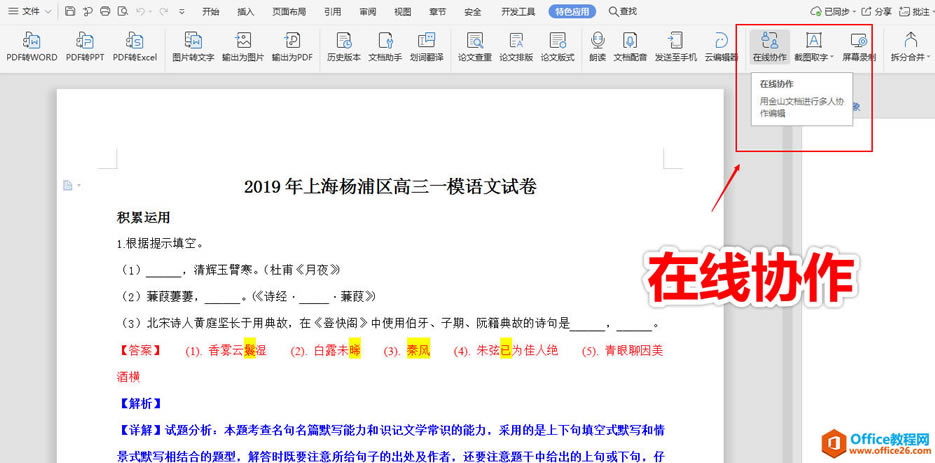Click the 查找 search button
The height and width of the screenshot is (463, 935).
[x=621, y=12]
